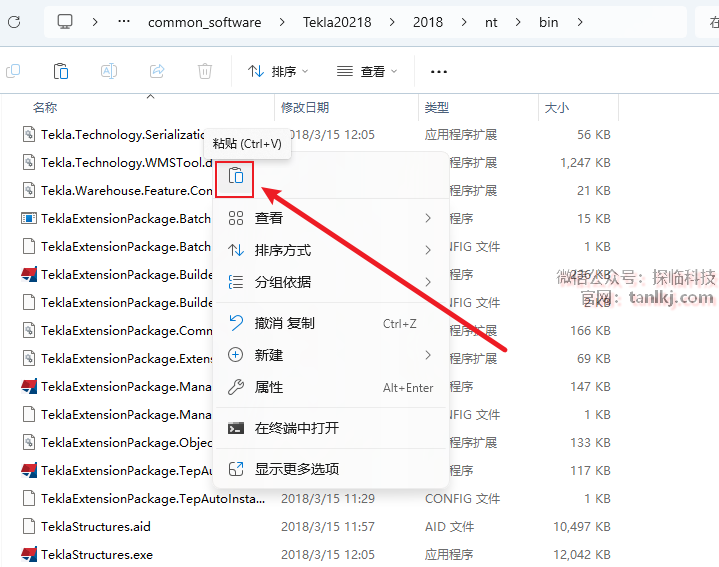Click the rename icon in the toolbar
Viewport: 719px width, 567px height.
click(x=109, y=71)
